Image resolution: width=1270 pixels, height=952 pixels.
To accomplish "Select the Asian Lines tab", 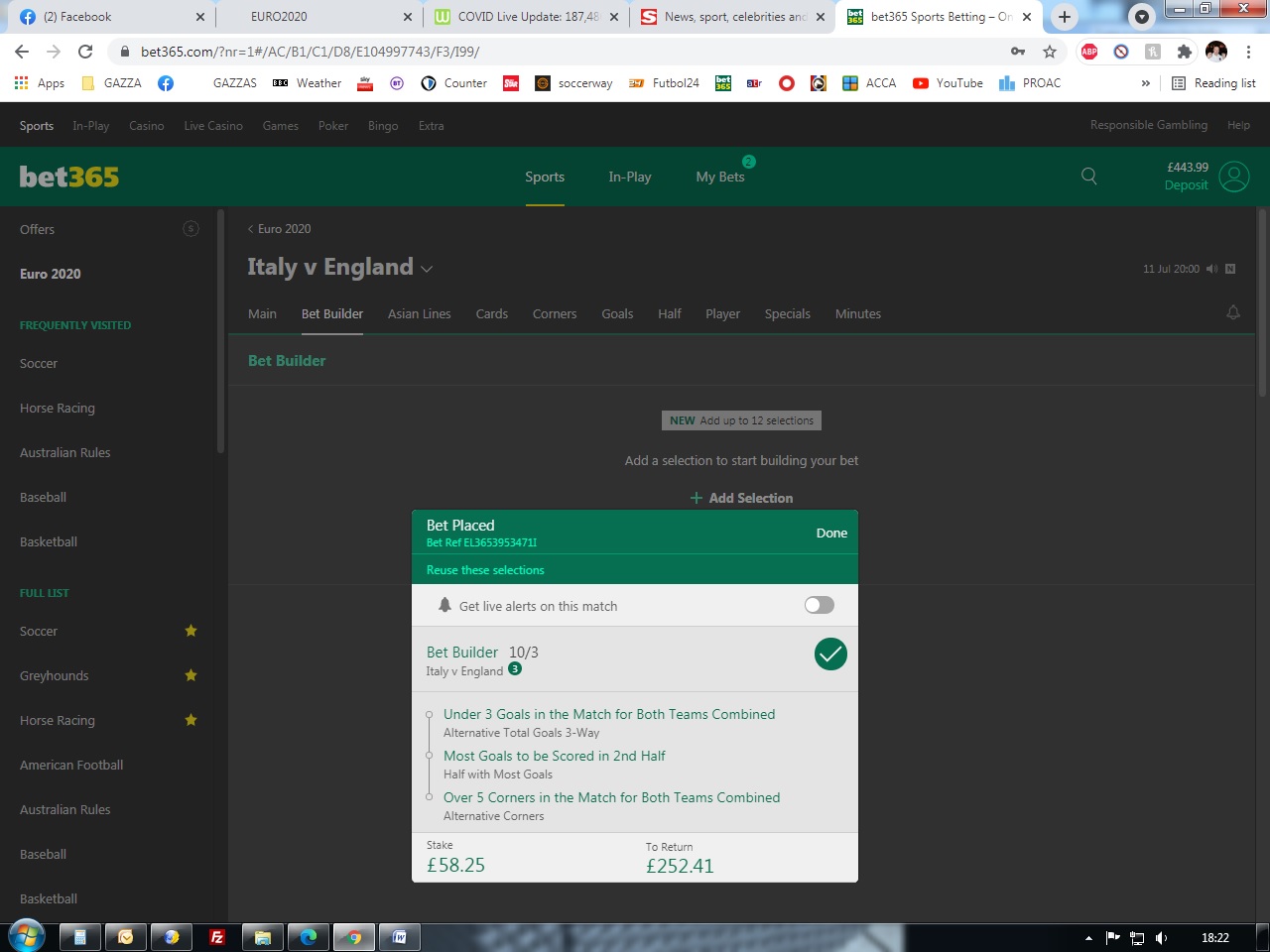I will (x=419, y=313).
